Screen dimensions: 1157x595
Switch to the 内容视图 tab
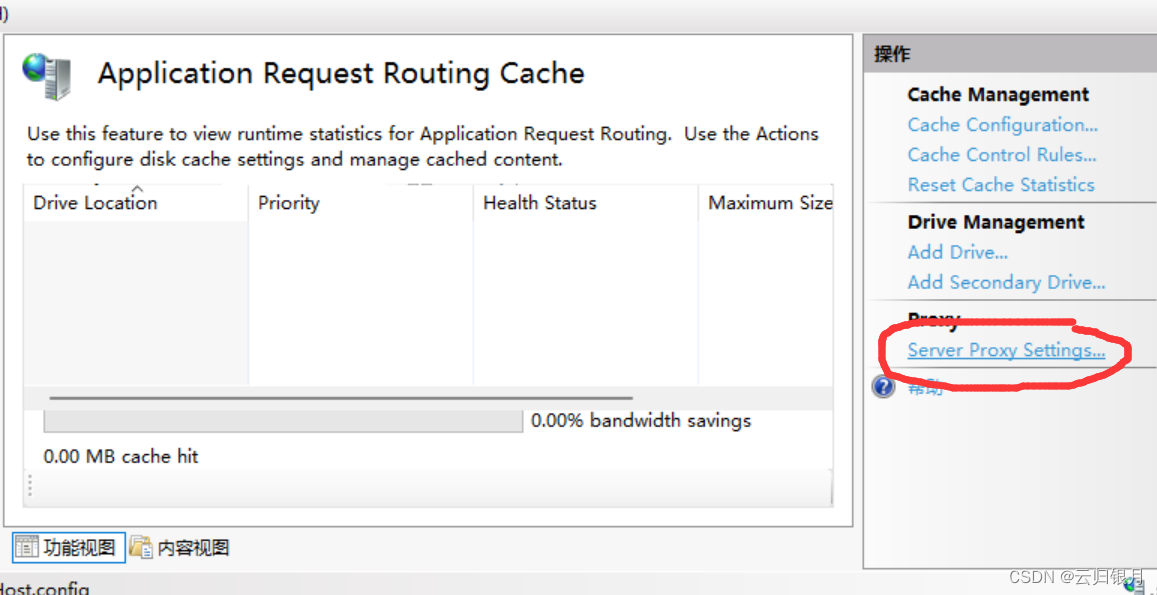pyautogui.click(x=193, y=548)
